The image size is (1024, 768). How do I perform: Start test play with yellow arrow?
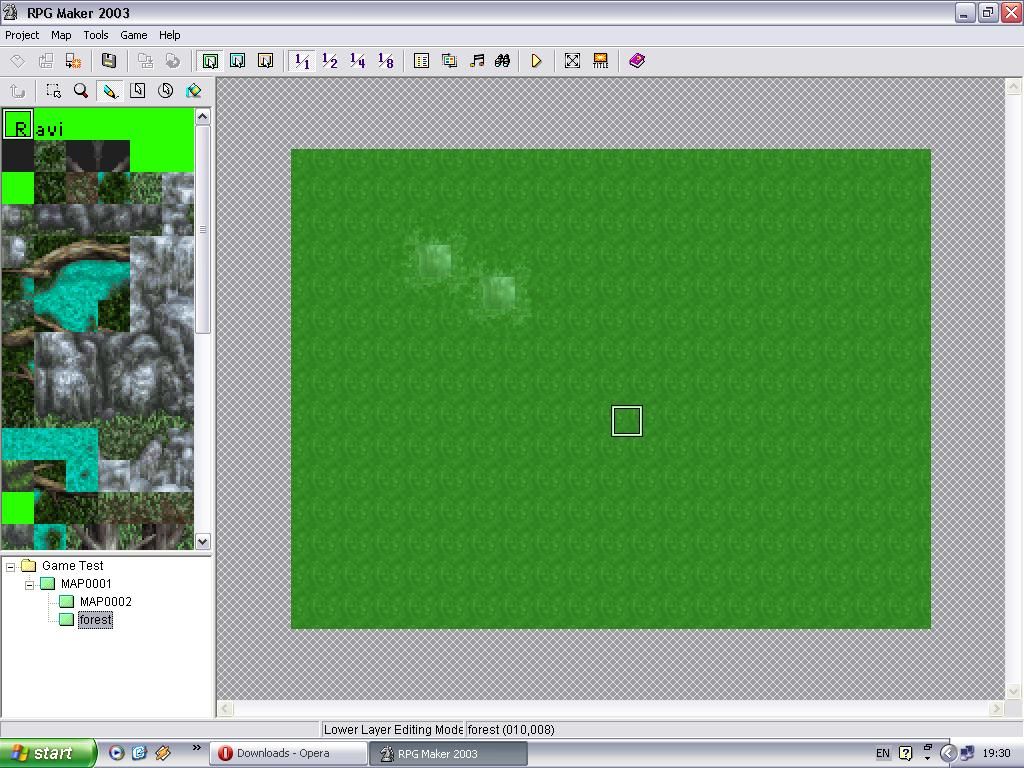pyautogui.click(x=537, y=61)
